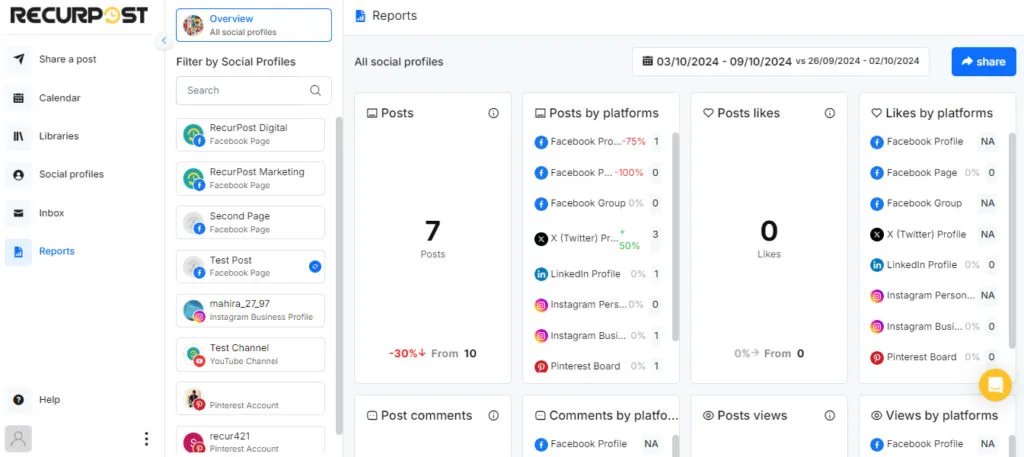Image resolution: width=1024 pixels, height=457 pixels.
Task: Click the X (Twitter) icon in Posts by platforms
Action: (541, 239)
